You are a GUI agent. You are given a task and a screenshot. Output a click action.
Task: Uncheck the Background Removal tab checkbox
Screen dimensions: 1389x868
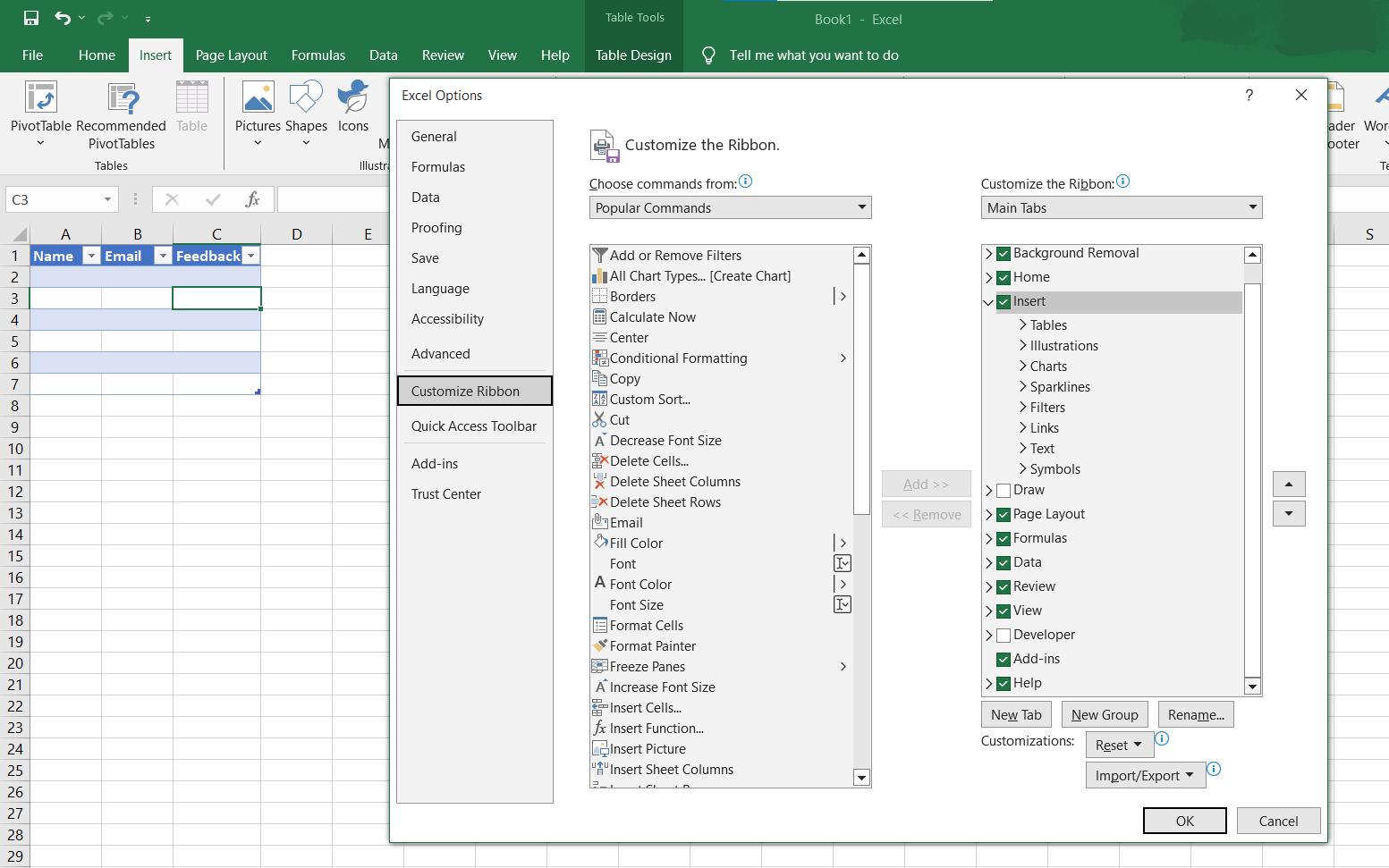pos(1004,254)
